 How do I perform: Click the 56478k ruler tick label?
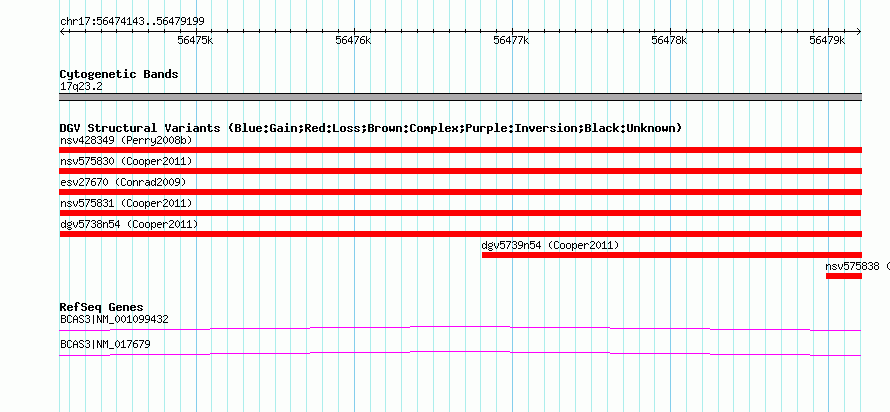coord(669,41)
